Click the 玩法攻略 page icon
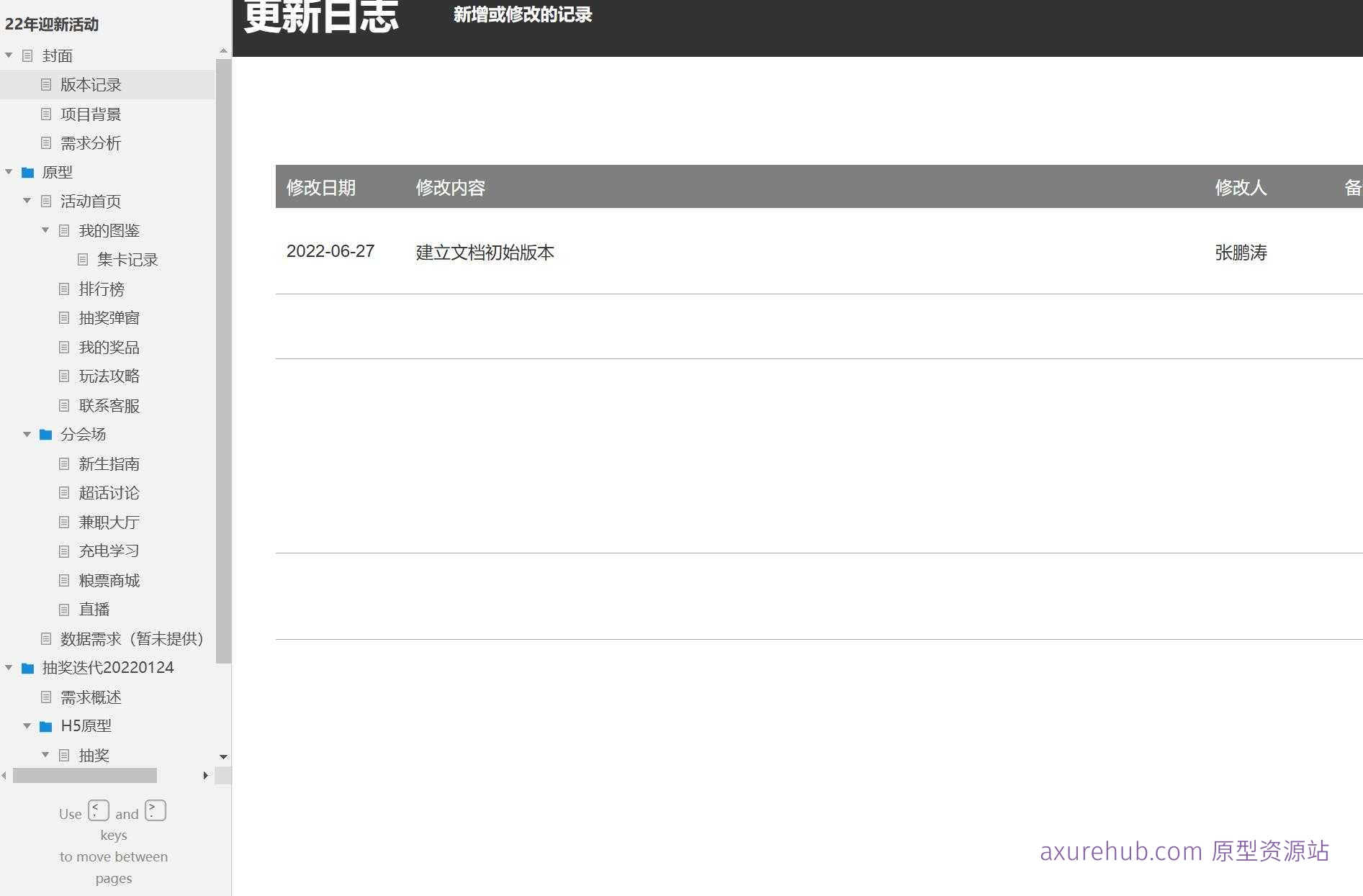Screen dimensions: 1363x896 [64, 376]
